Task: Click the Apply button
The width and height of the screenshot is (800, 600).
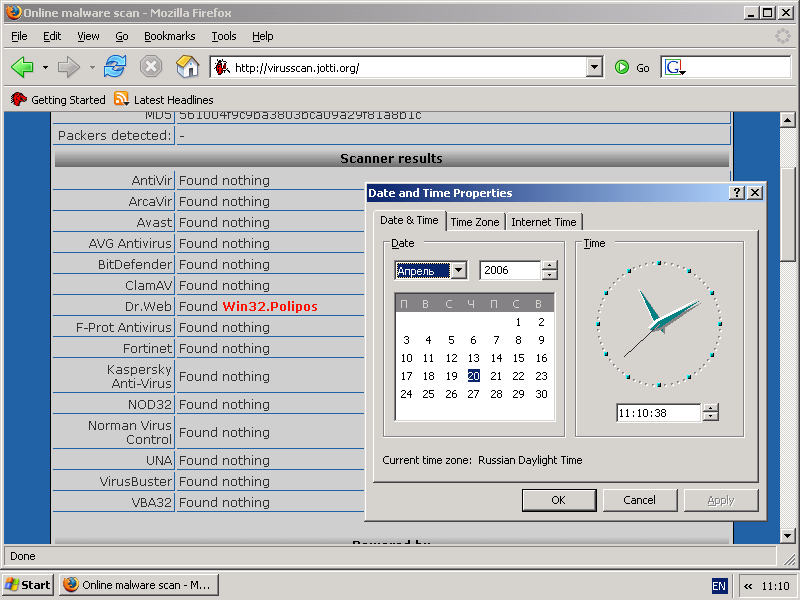Action: pos(720,500)
